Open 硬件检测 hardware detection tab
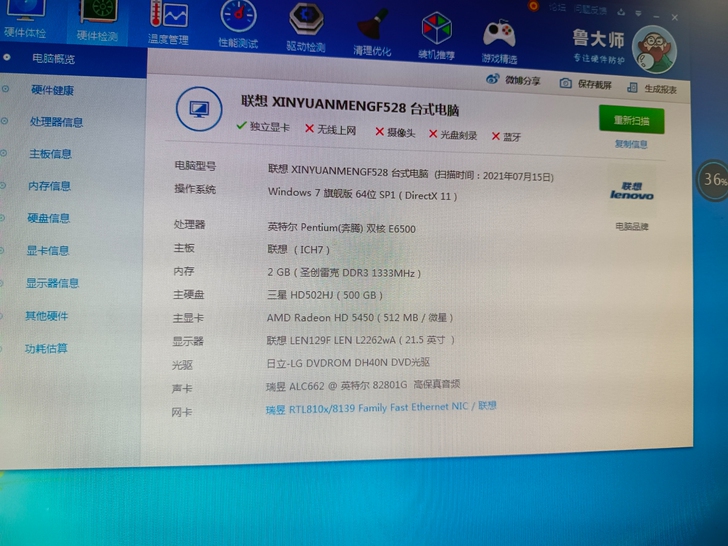This screenshot has width=728, height=546. [x=97, y=21]
